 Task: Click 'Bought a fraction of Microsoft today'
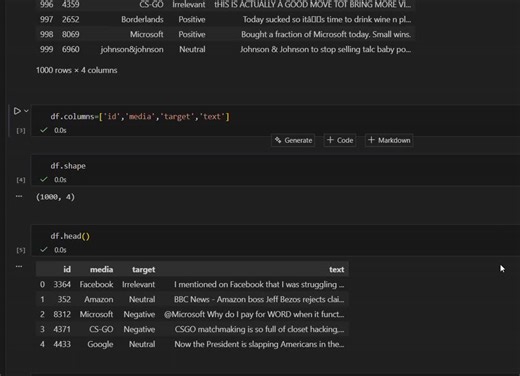[306, 34]
